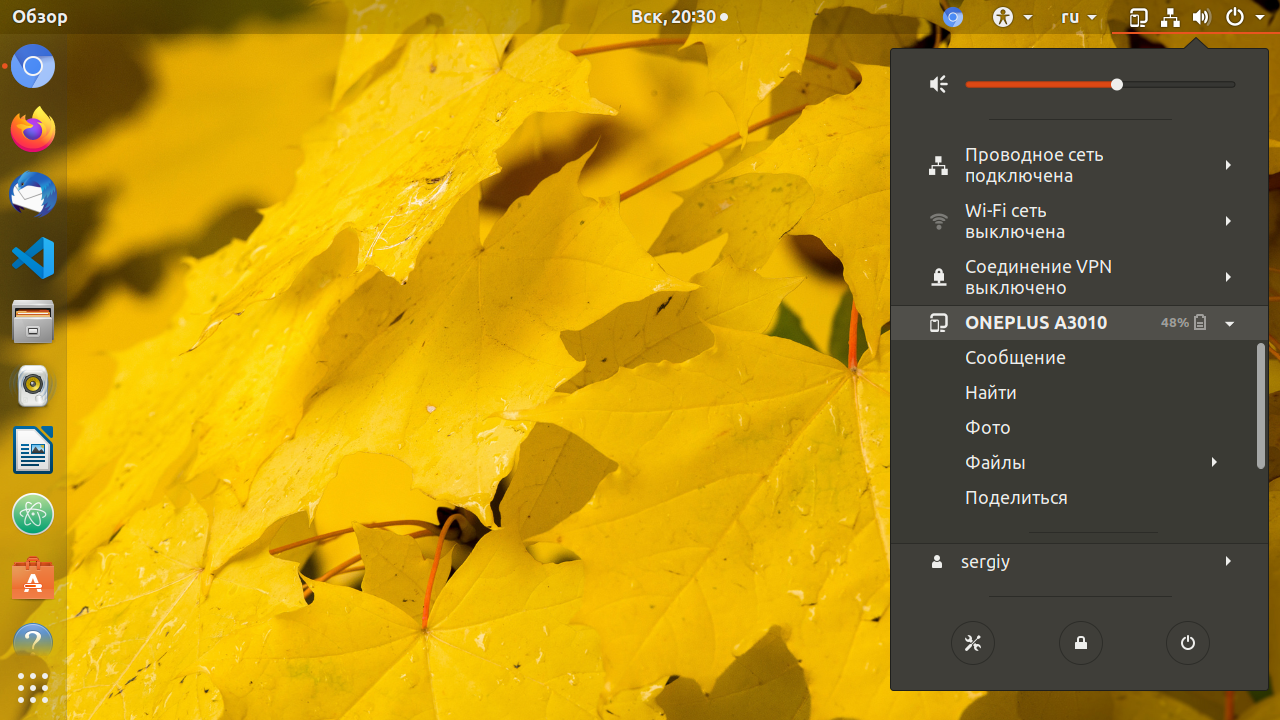Open Rhythmbox speaker icon in dock

pos(33,386)
